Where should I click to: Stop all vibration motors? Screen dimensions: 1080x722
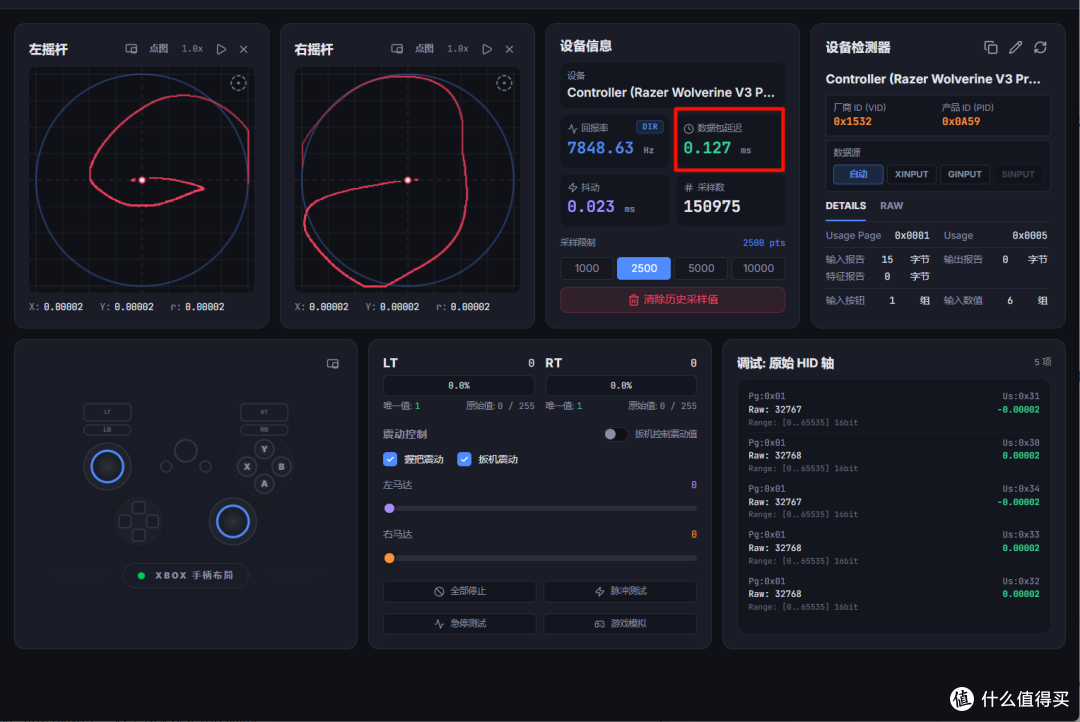pos(459,591)
